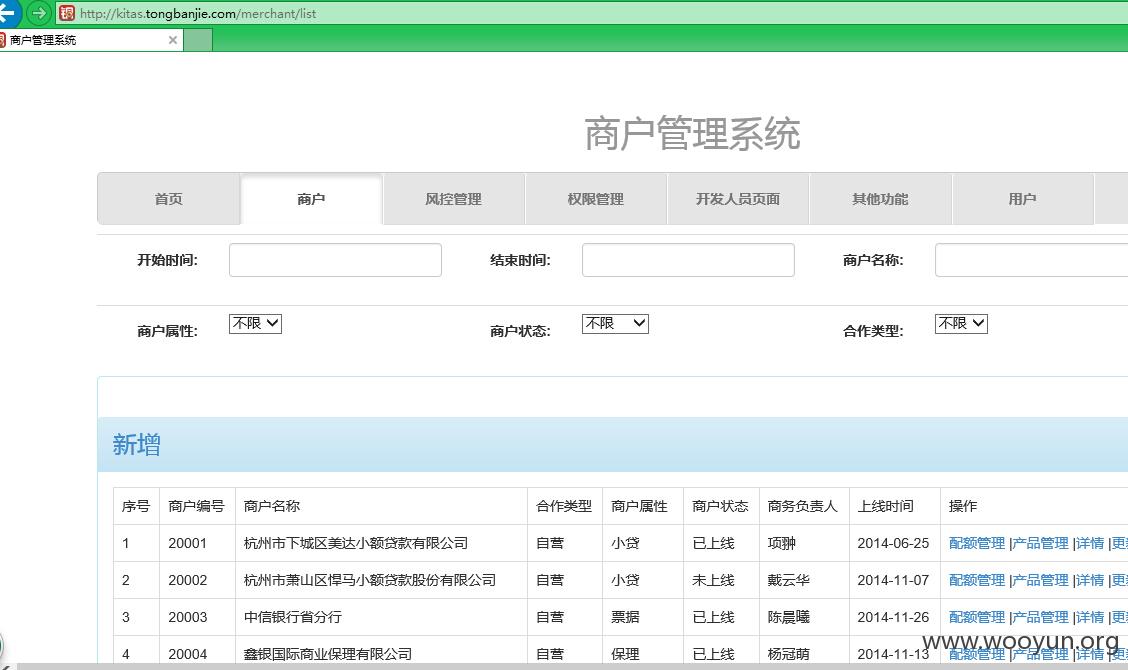This screenshot has height=670, width=1128.
Task: Open 产品管理 for merchant 20003
Action: 1040,617
